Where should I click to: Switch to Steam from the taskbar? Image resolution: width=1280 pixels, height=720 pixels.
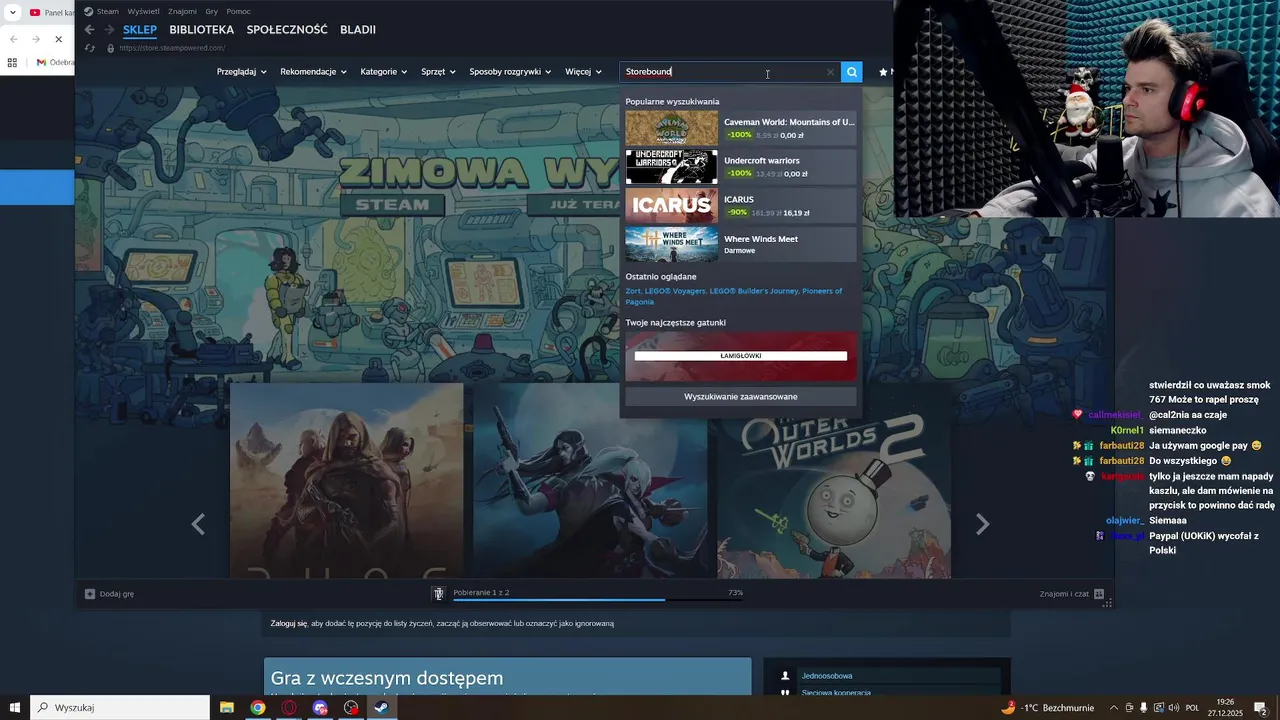coord(382,707)
